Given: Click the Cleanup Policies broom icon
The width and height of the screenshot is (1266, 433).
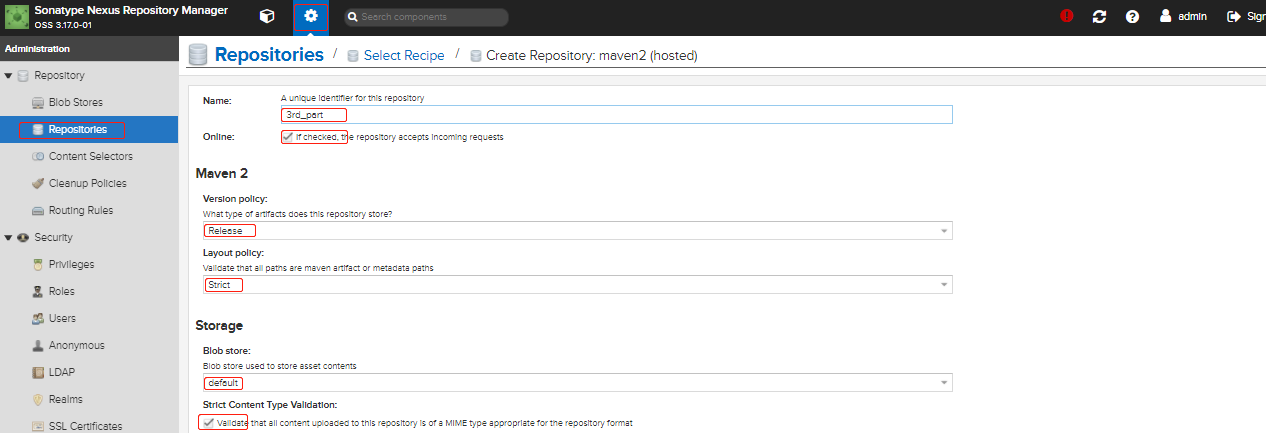Looking at the screenshot, I should tap(38, 184).
